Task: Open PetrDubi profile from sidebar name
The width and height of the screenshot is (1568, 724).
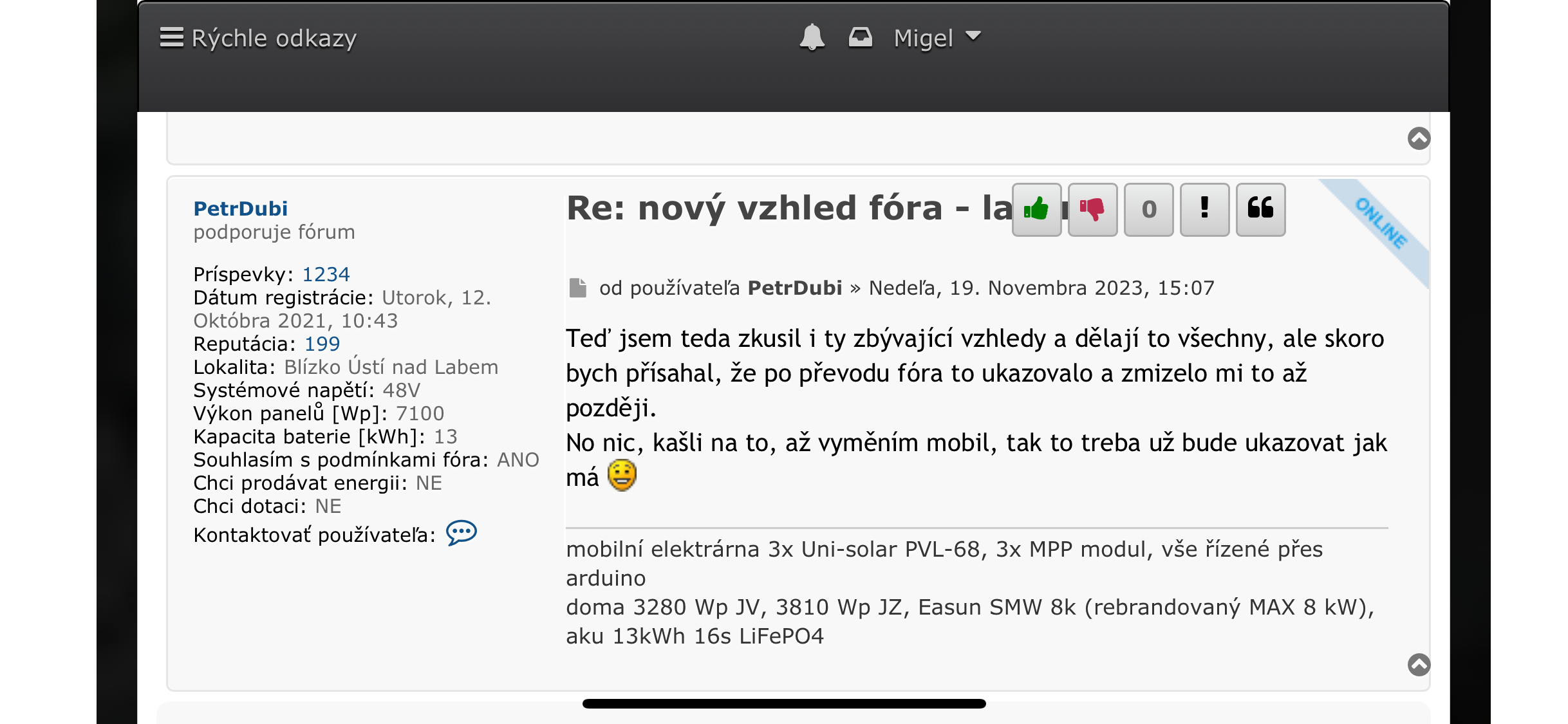Action: 240,209
